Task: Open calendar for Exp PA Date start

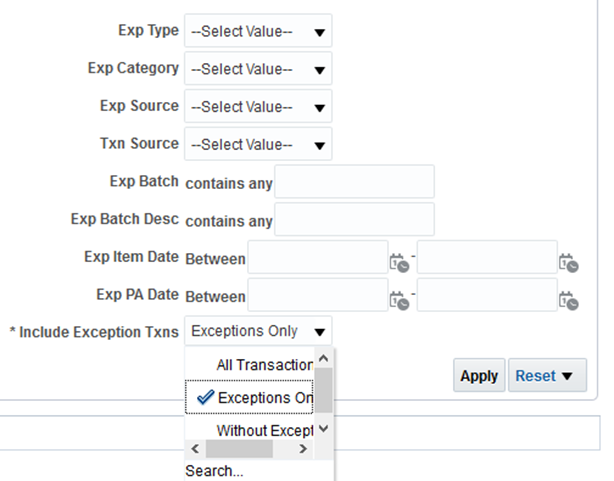Action: (x=399, y=299)
